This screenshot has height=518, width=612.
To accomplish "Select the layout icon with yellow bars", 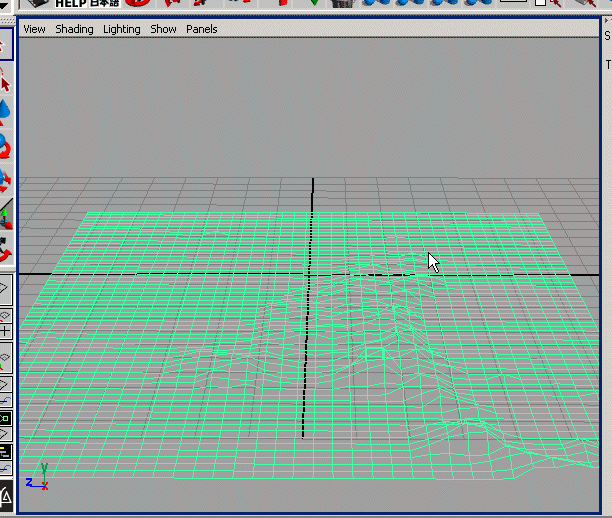I will (5, 450).
